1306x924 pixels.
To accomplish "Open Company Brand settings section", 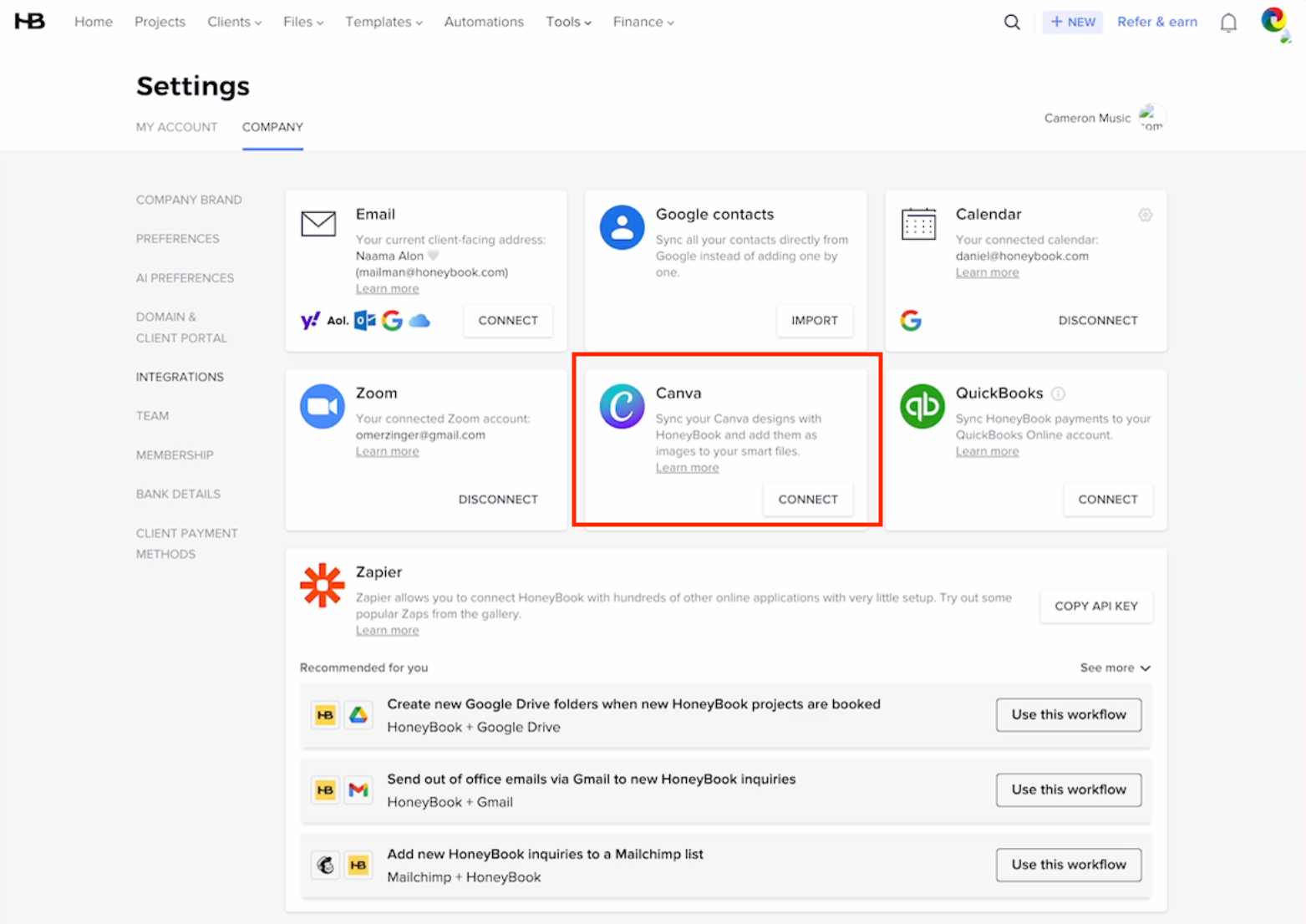I will tap(189, 200).
